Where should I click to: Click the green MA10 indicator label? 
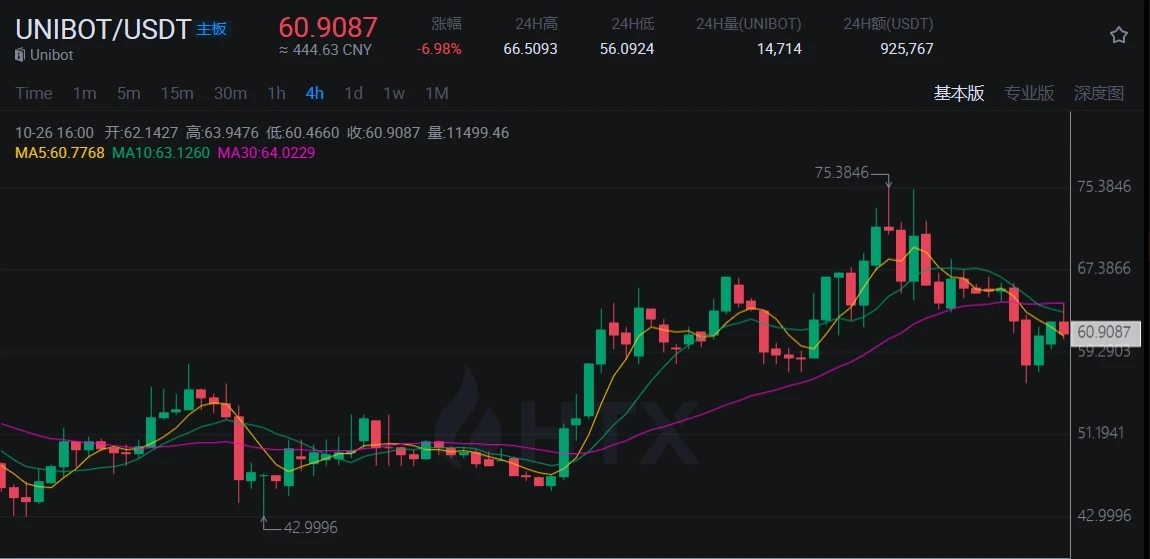pyautogui.click(x=160, y=153)
